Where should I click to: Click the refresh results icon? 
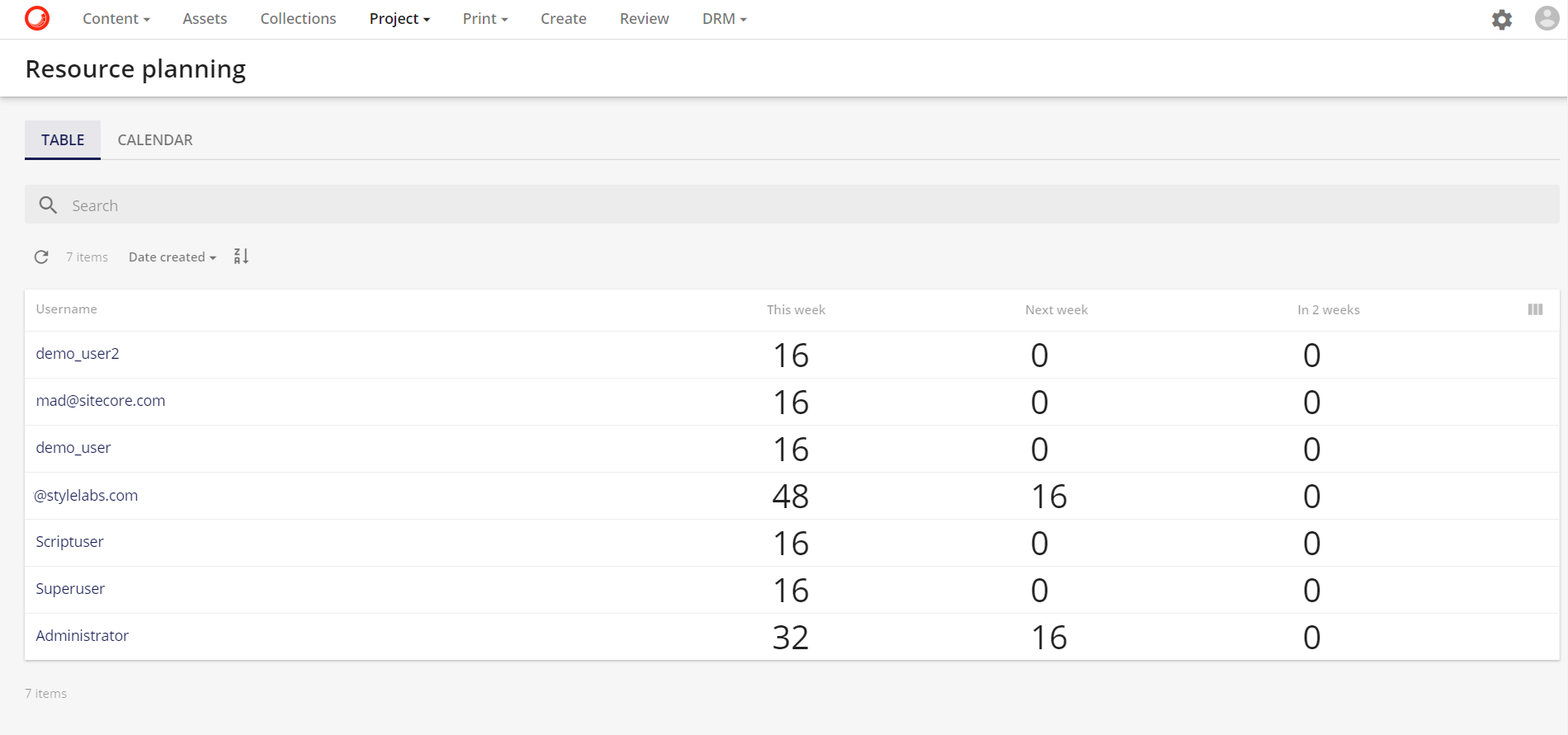coord(41,257)
